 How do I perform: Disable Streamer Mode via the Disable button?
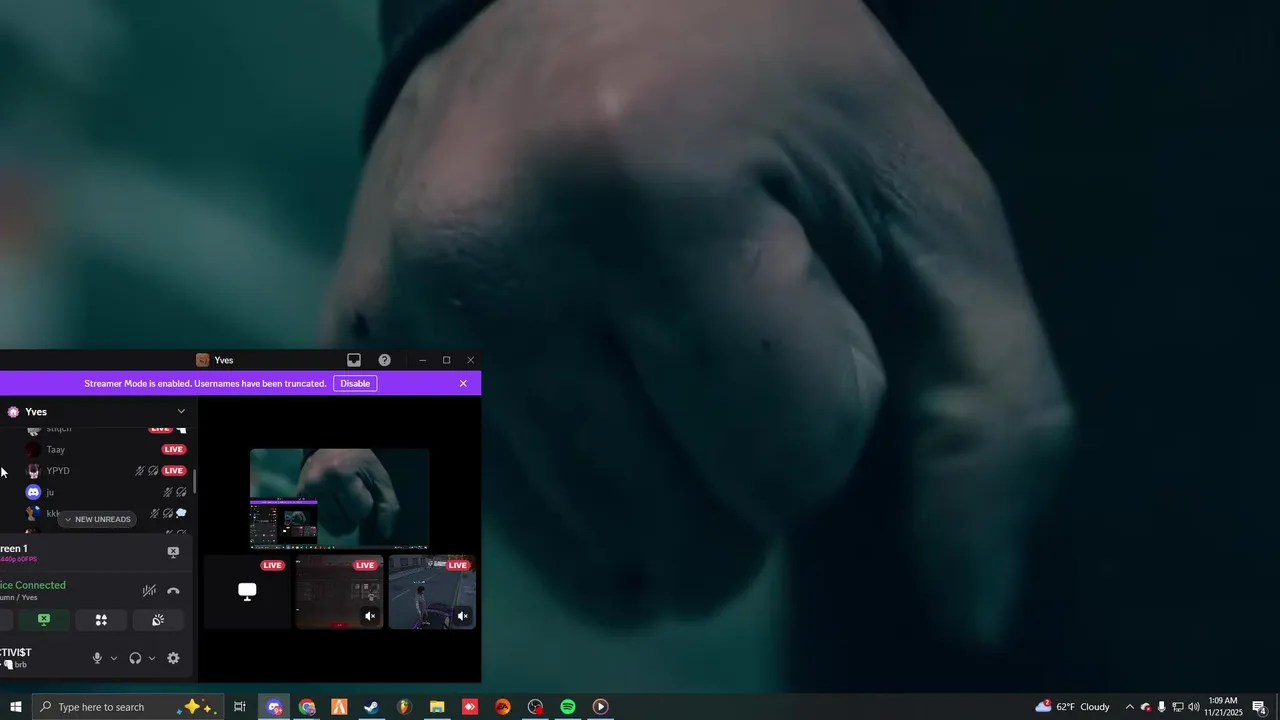(355, 383)
